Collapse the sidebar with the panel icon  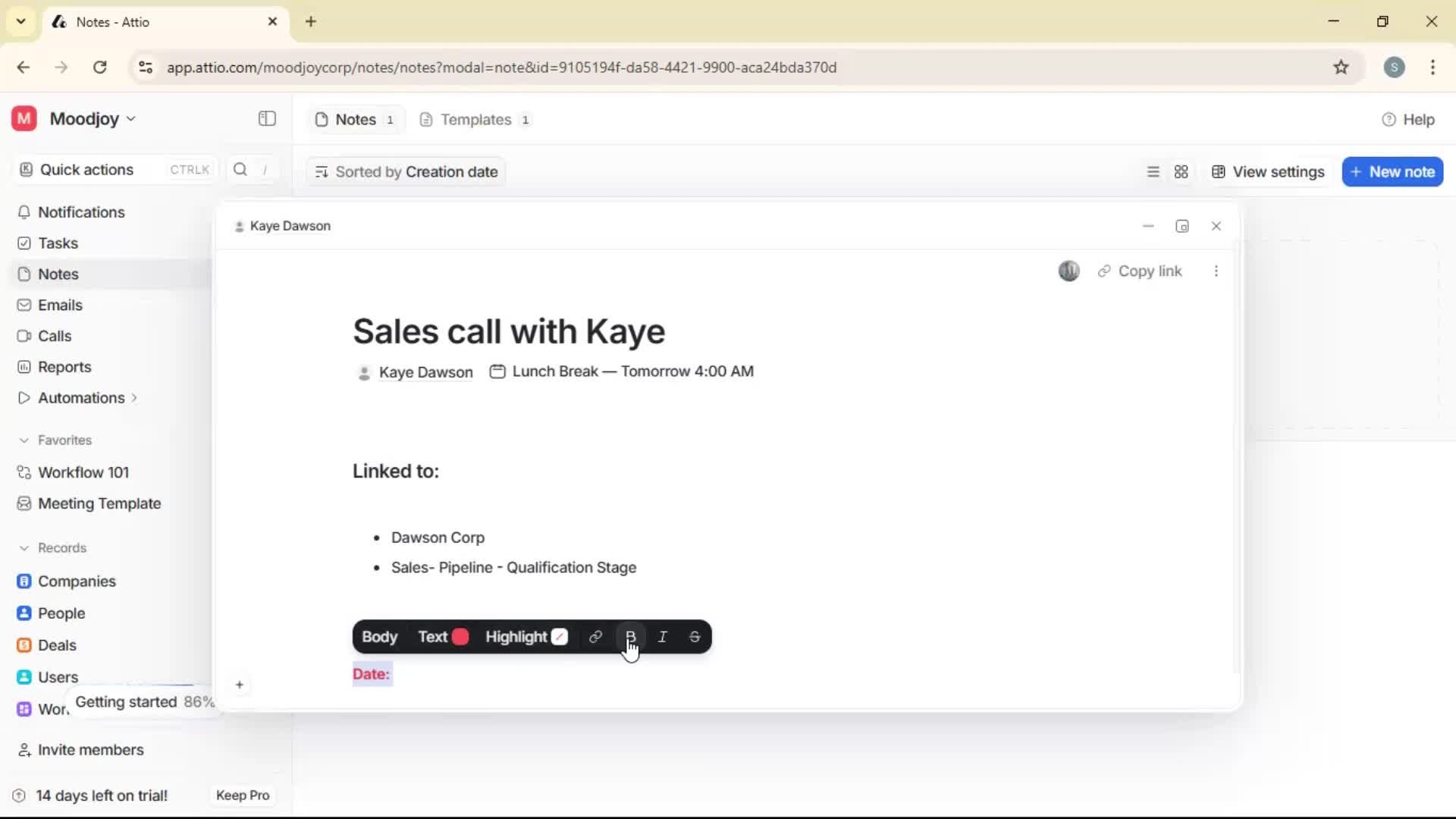coord(266,119)
